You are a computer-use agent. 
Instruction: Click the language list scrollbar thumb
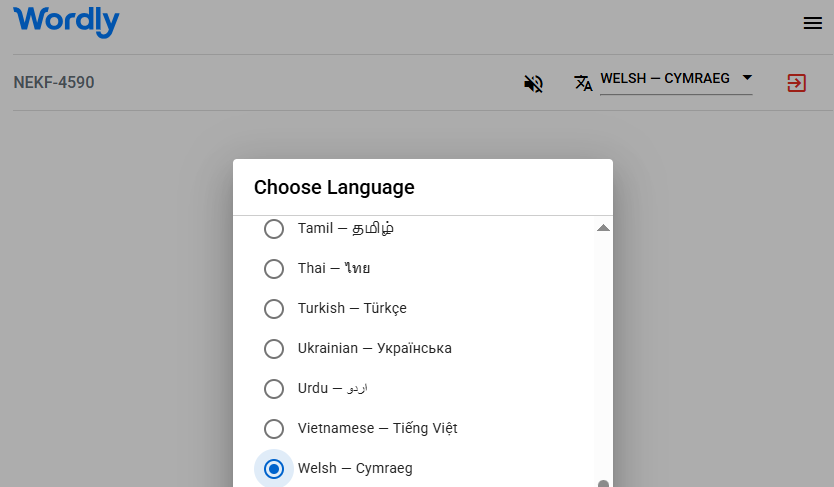603,483
